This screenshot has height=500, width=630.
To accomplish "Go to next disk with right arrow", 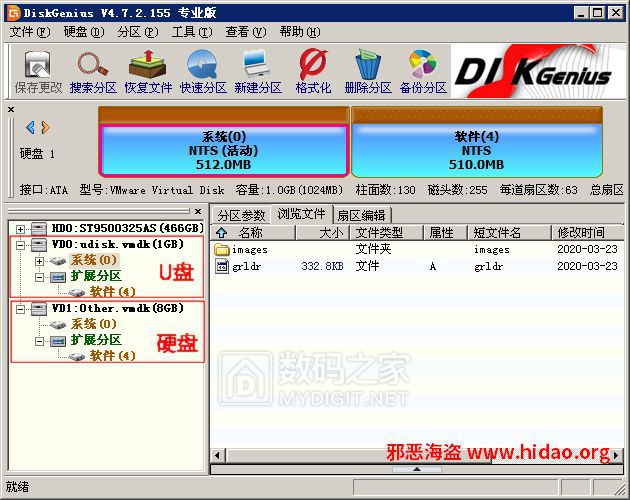I will point(45,127).
